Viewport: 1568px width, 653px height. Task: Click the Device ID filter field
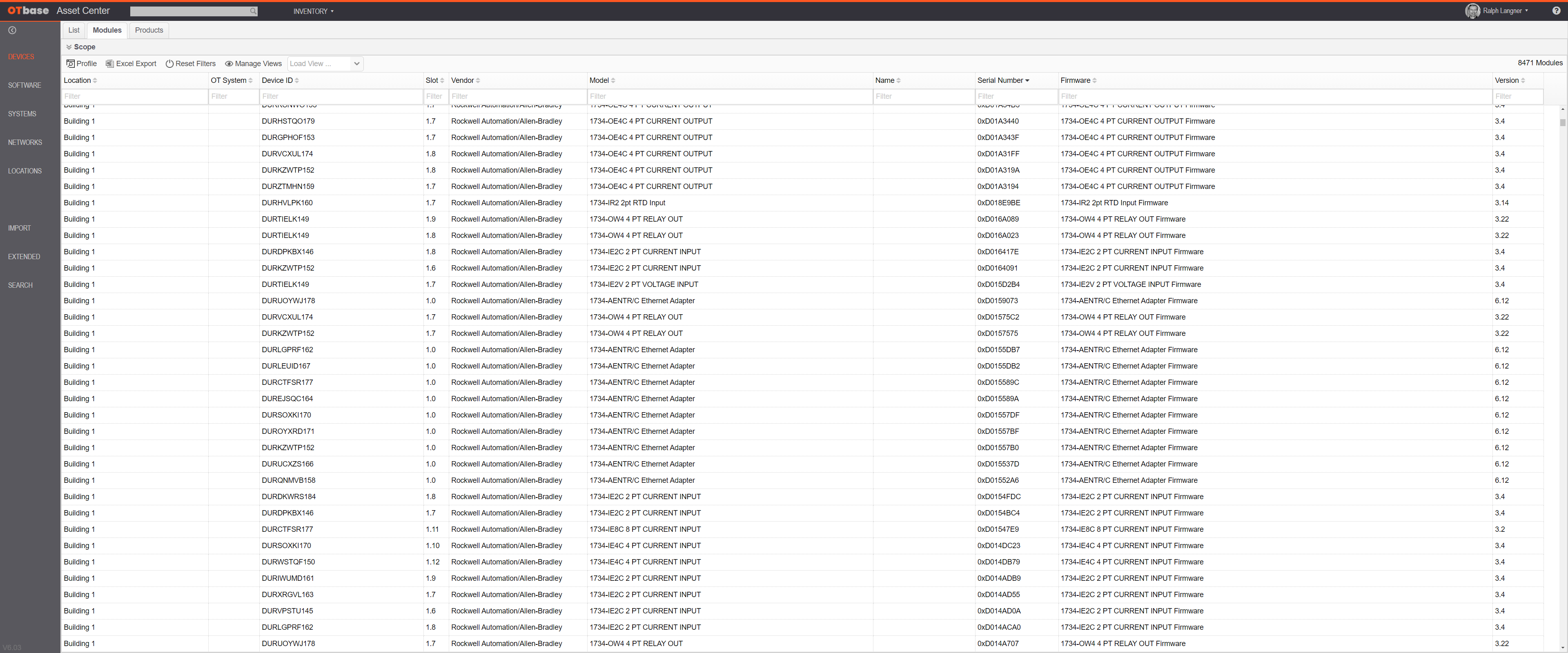341,96
